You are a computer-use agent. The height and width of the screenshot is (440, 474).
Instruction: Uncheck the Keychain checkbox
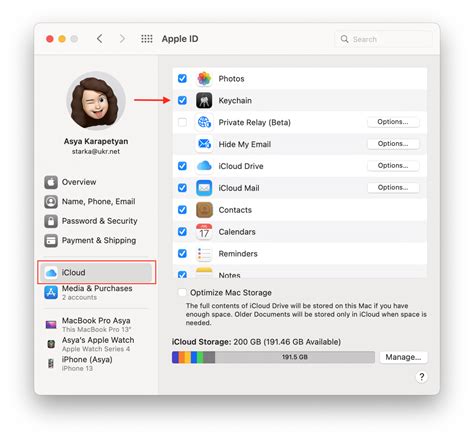point(182,100)
